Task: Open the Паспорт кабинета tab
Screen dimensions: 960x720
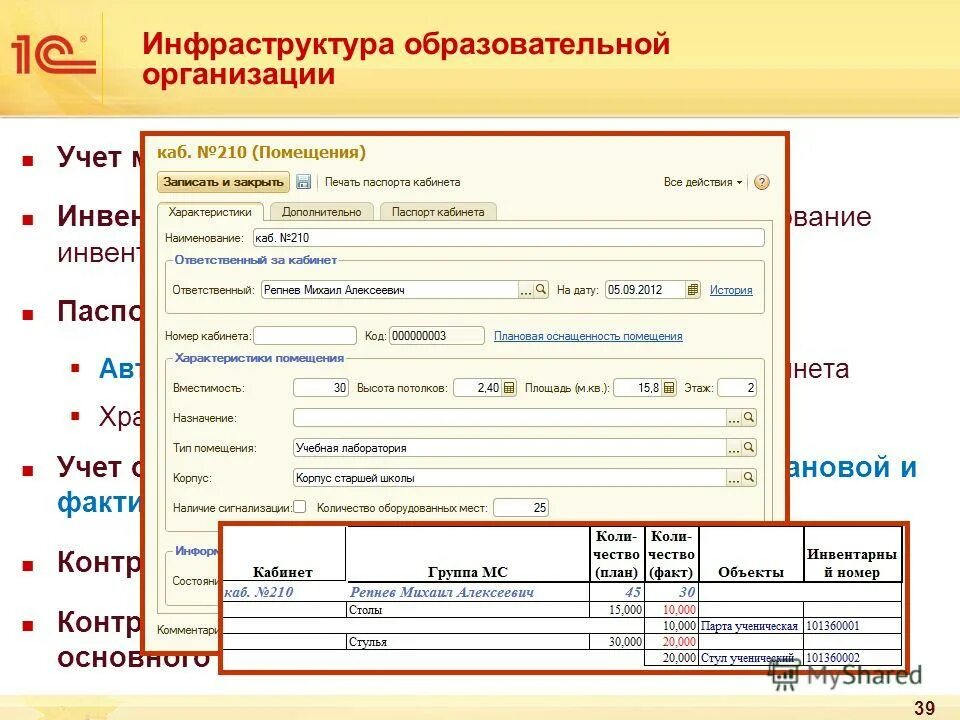Action: point(437,210)
